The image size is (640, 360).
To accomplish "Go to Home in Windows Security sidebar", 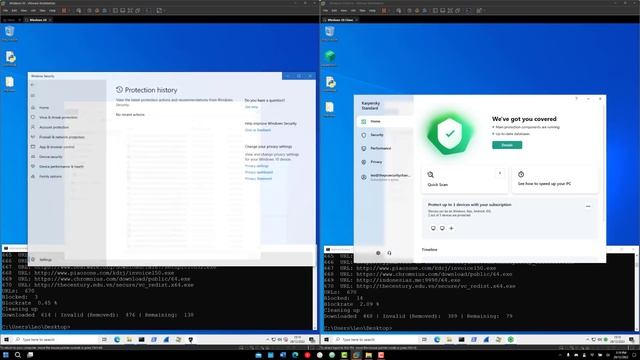I will click(x=44, y=108).
